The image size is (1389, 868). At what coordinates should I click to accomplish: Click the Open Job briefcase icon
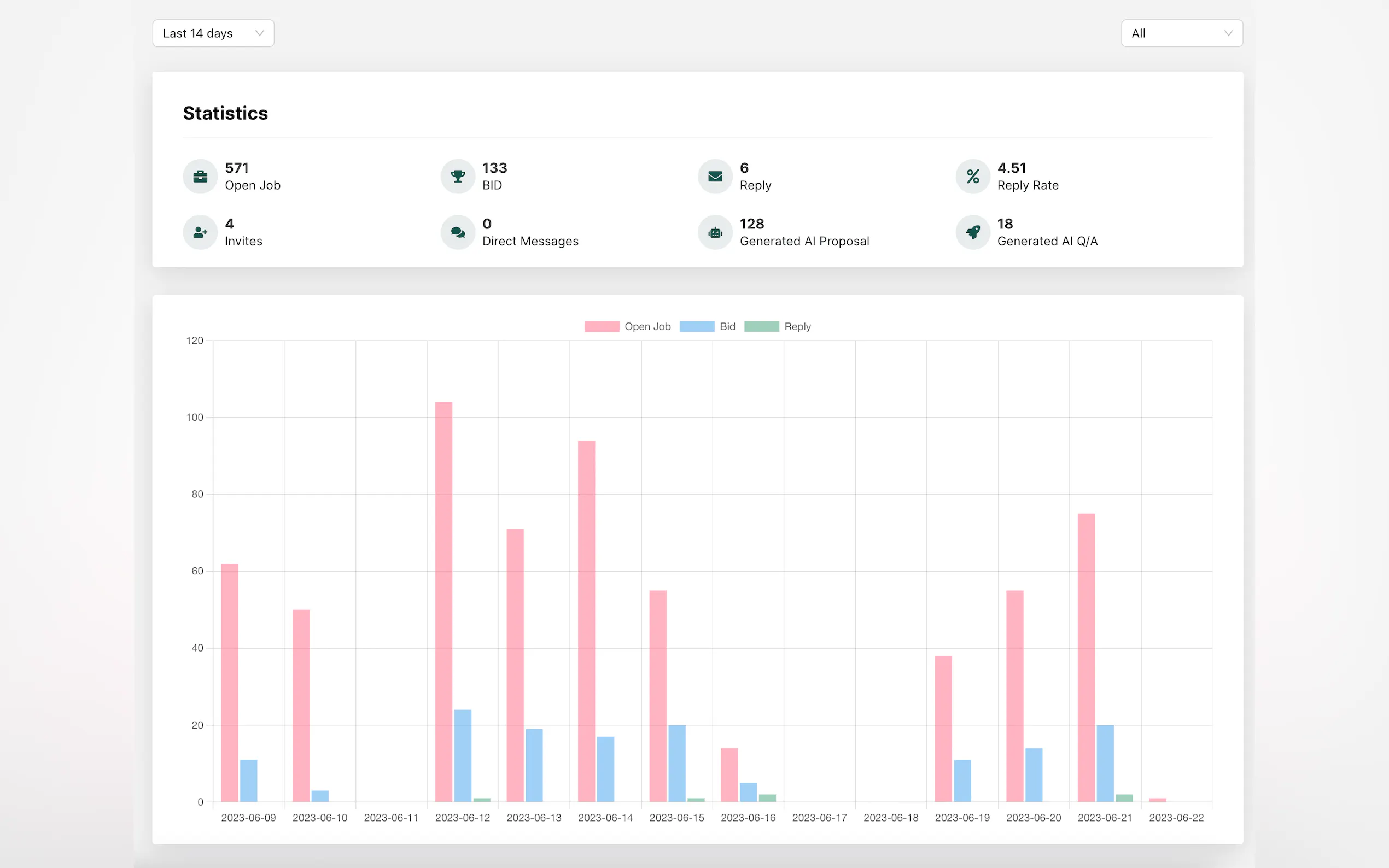point(200,176)
